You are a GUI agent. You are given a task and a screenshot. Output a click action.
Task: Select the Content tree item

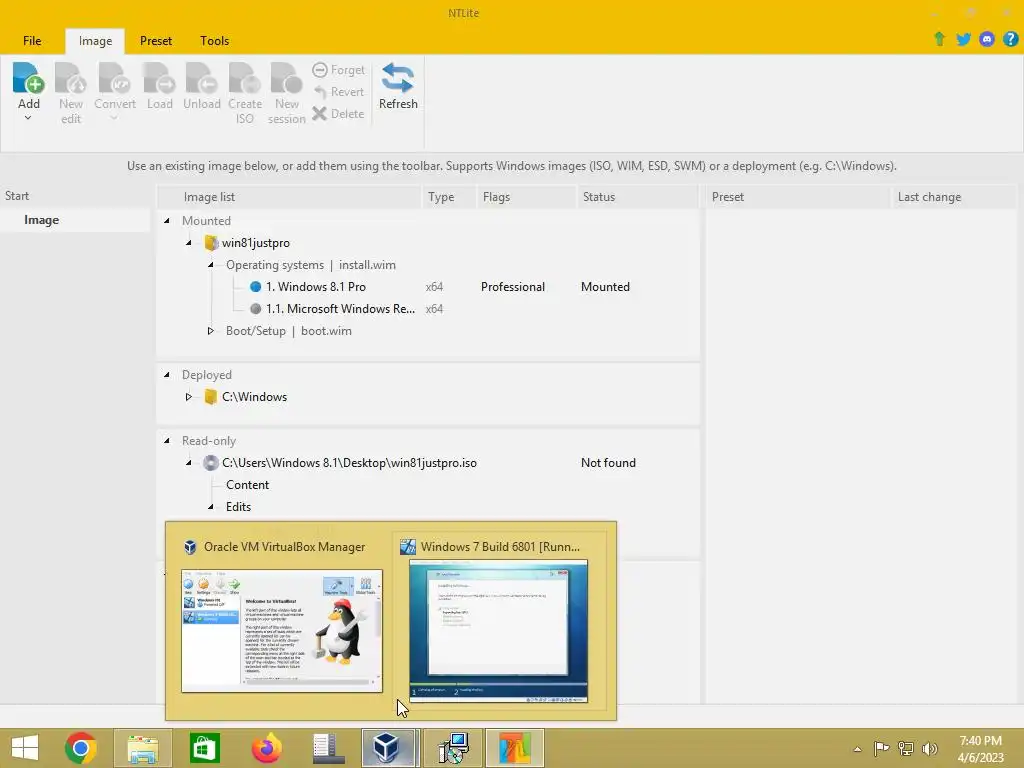click(248, 485)
